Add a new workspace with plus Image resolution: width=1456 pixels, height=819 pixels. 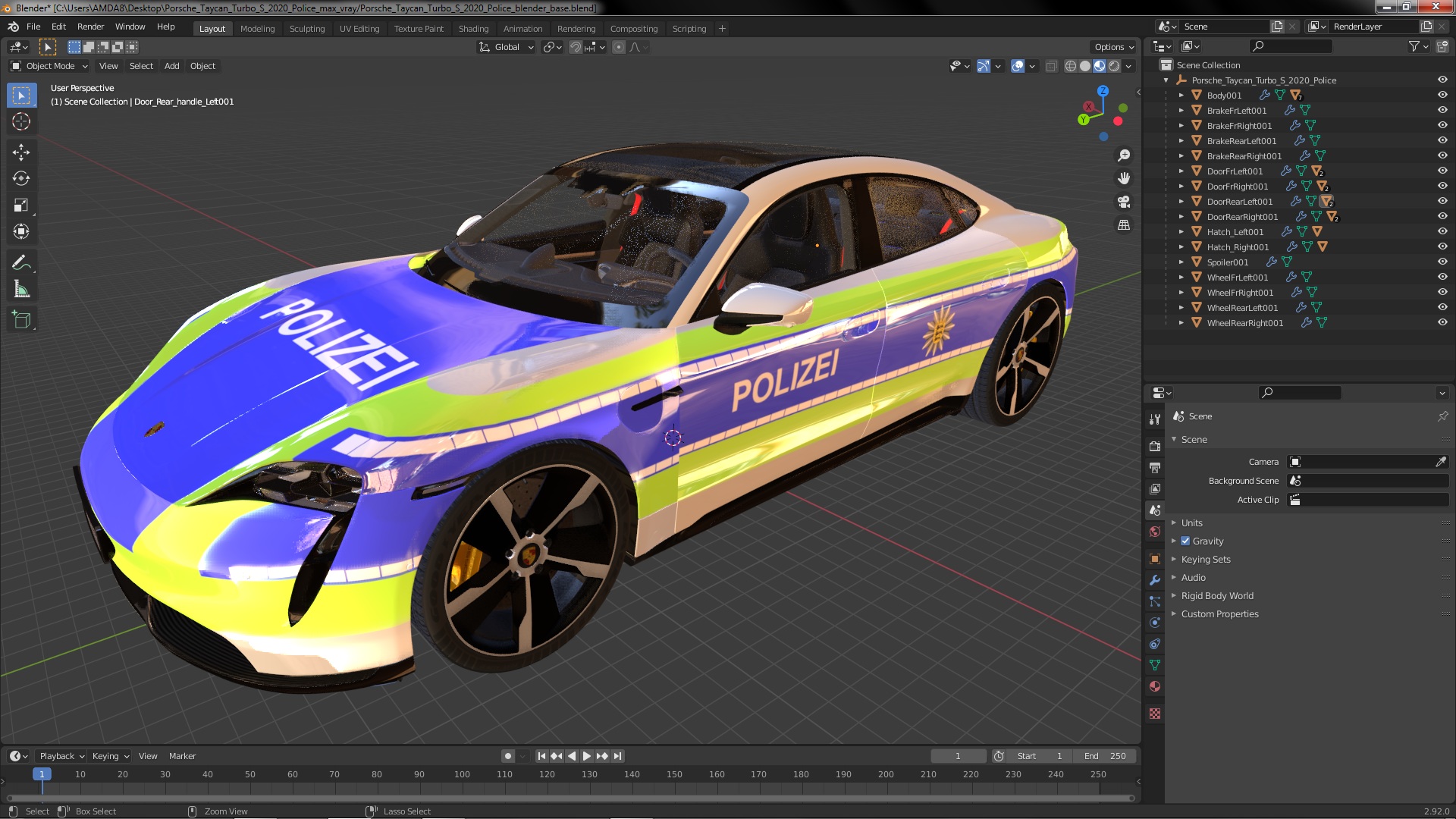(x=722, y=29)
